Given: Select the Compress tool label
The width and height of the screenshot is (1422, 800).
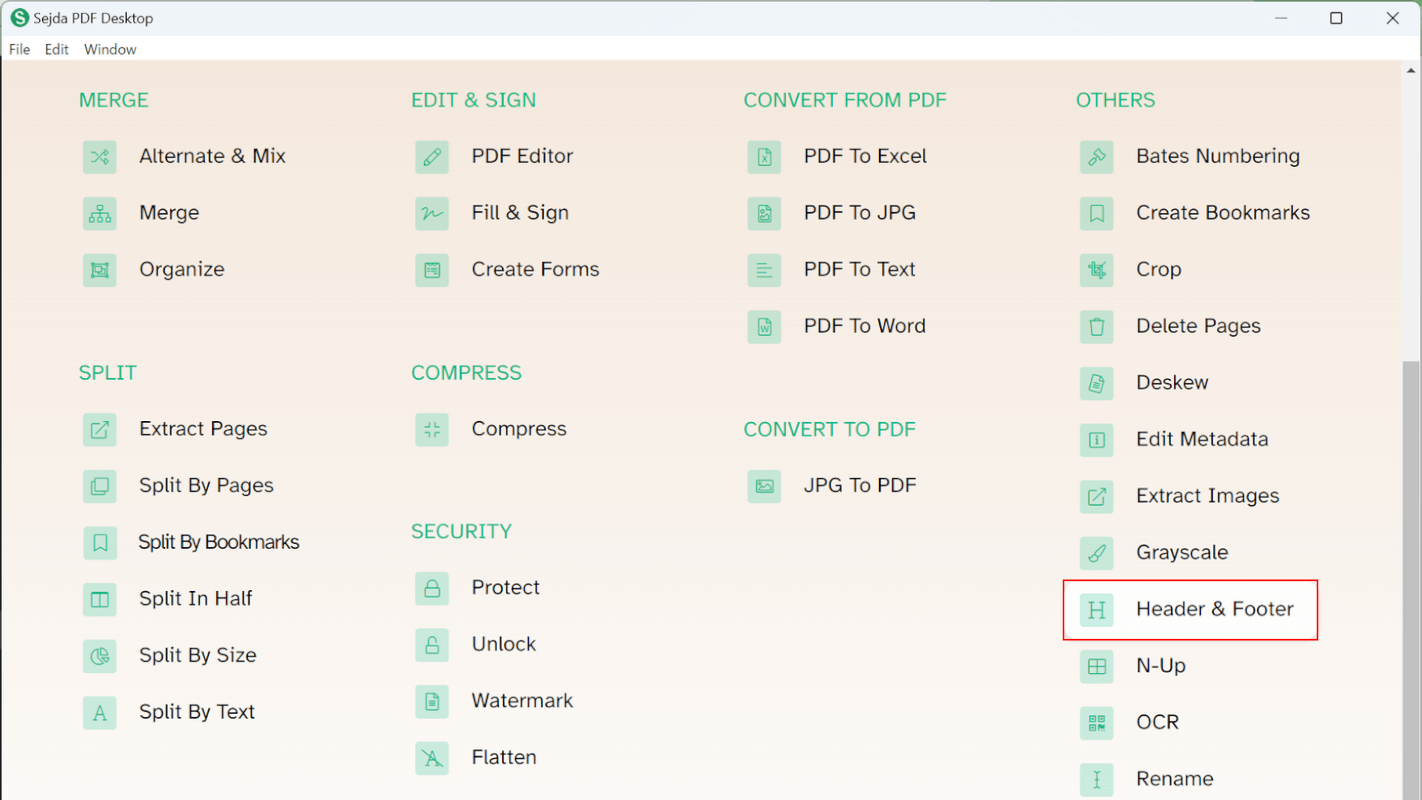Looking at the screenshot, I should (x=519, y=429).
